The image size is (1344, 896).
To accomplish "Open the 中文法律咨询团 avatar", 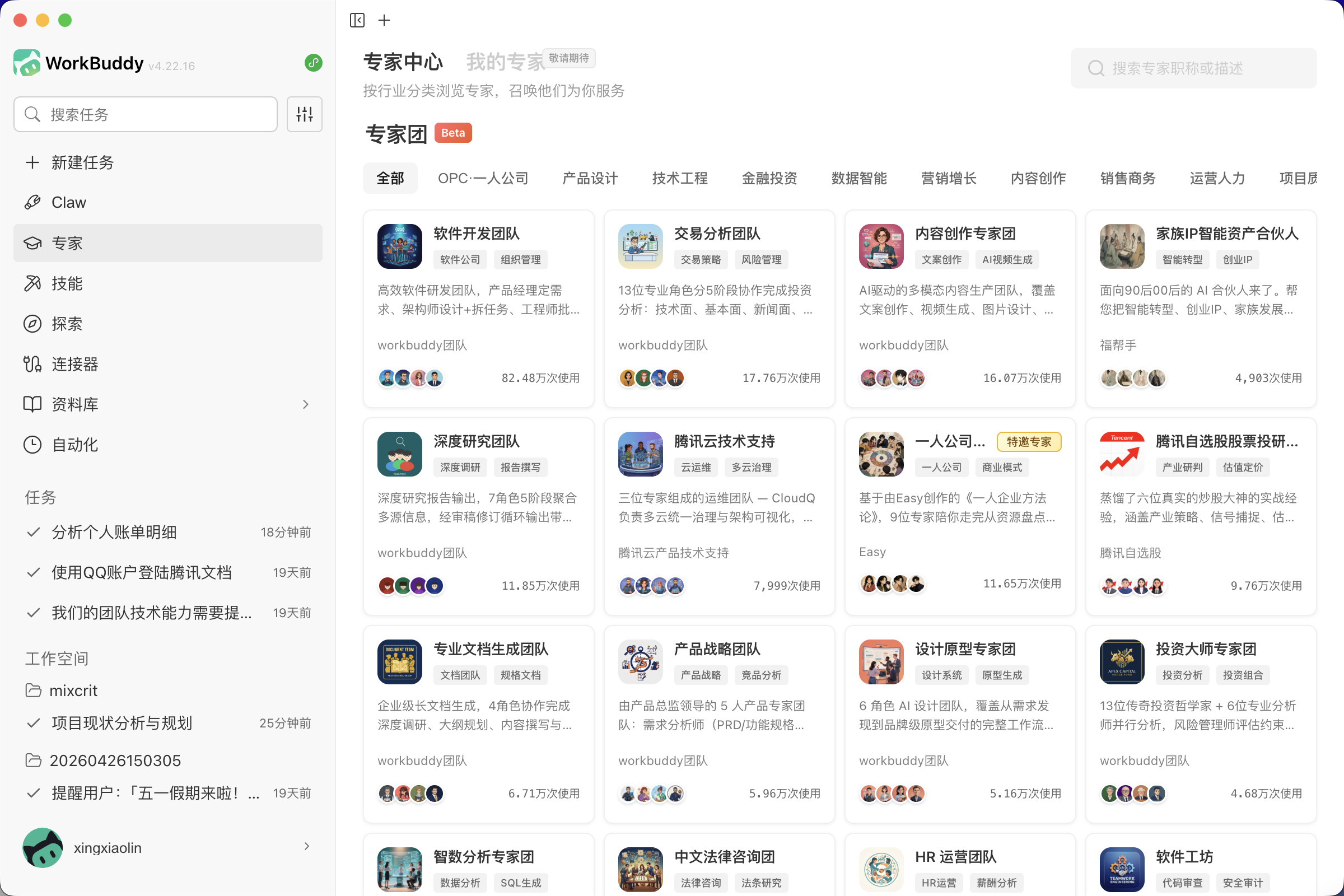I will 641,870.
